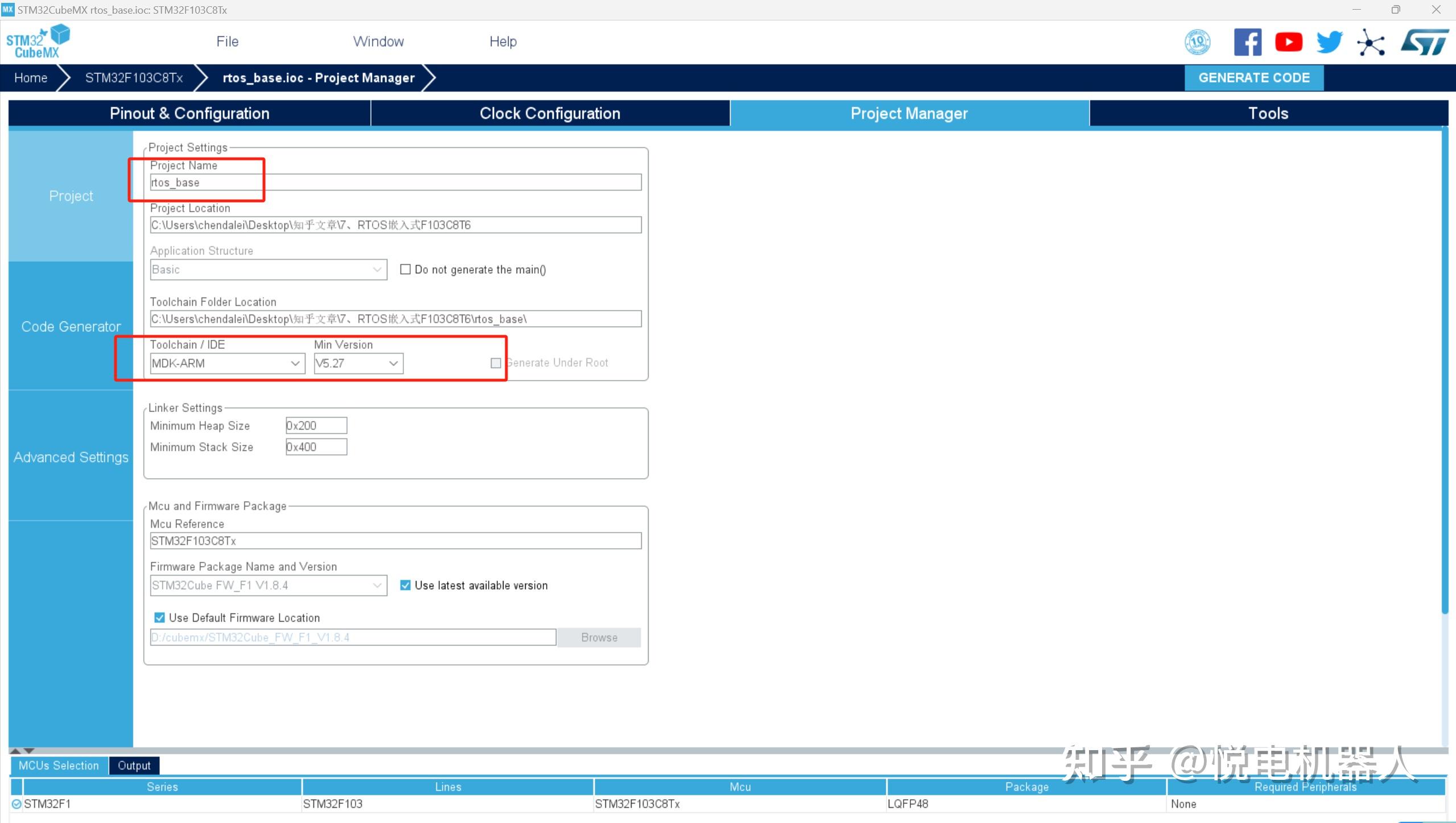The height and width of the screenshot is (823, 1456).
Task: Uncheck 'Use latest available version'
Action: (x=405, y=585)
